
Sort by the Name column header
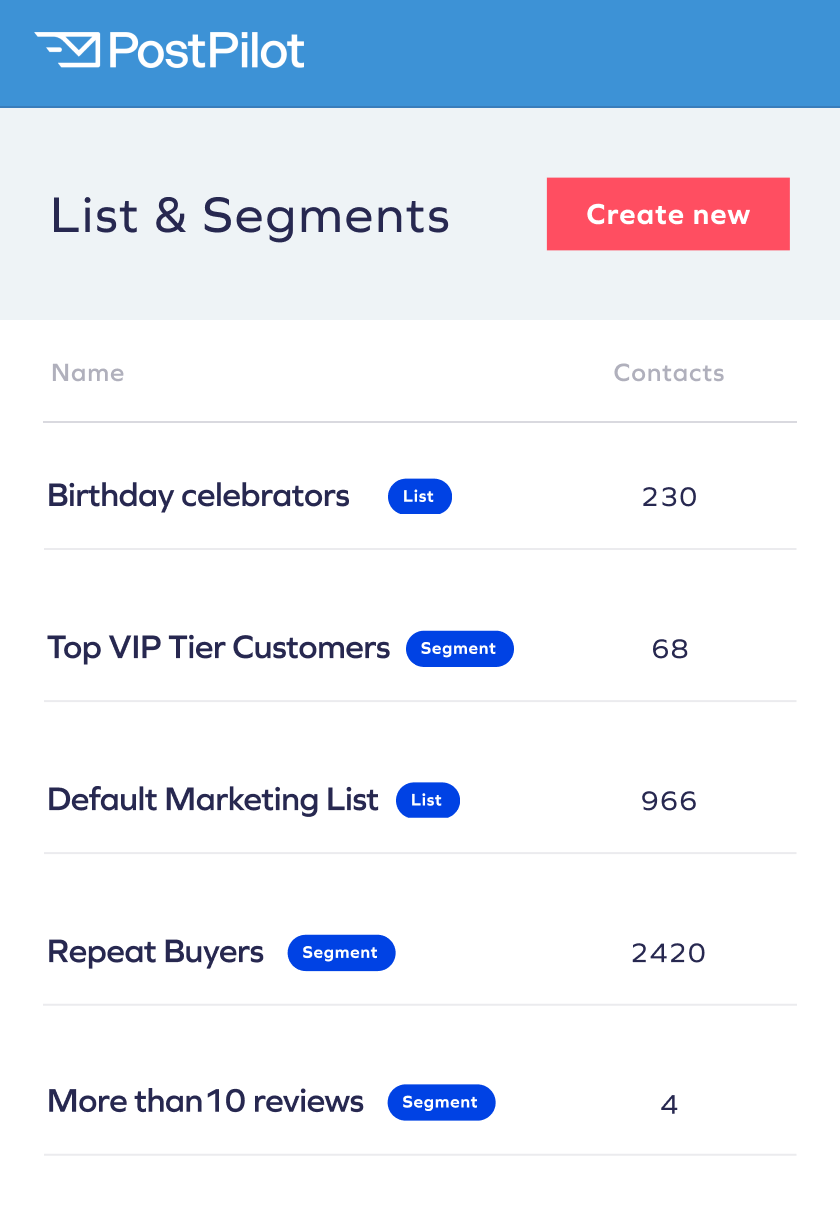pos(88,373)
